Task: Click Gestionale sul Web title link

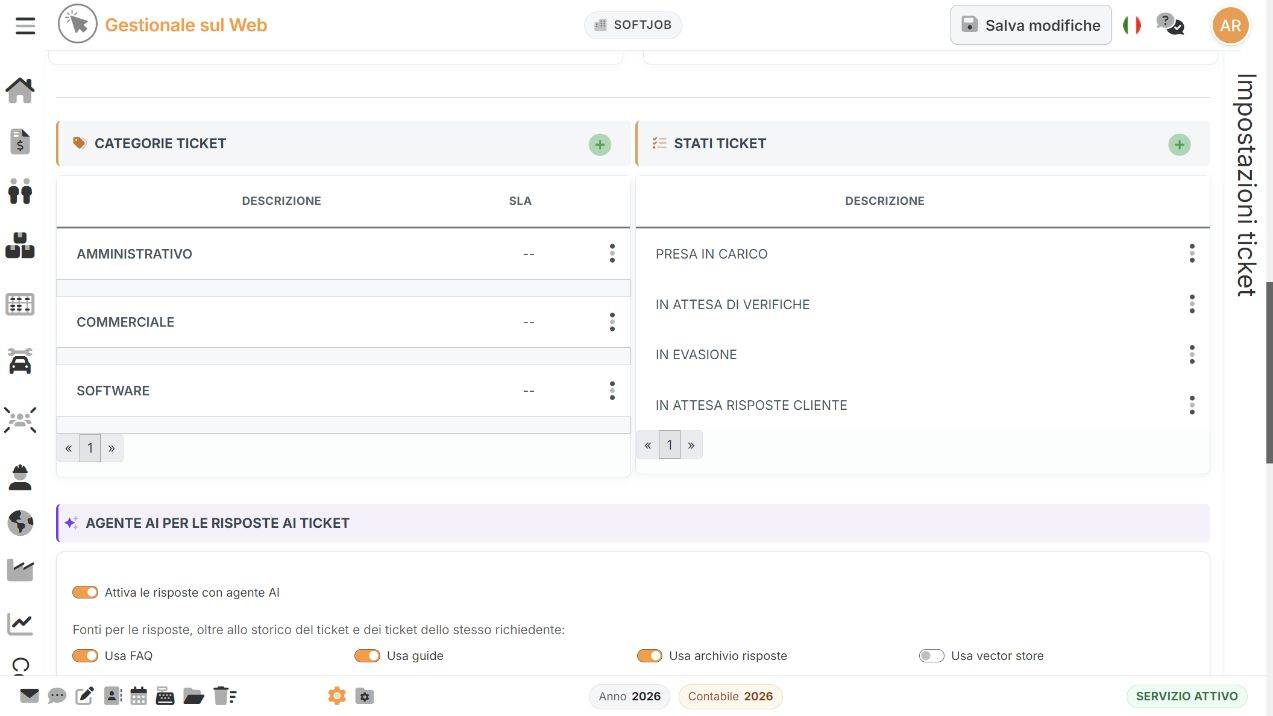Action: tap(186, 25)
